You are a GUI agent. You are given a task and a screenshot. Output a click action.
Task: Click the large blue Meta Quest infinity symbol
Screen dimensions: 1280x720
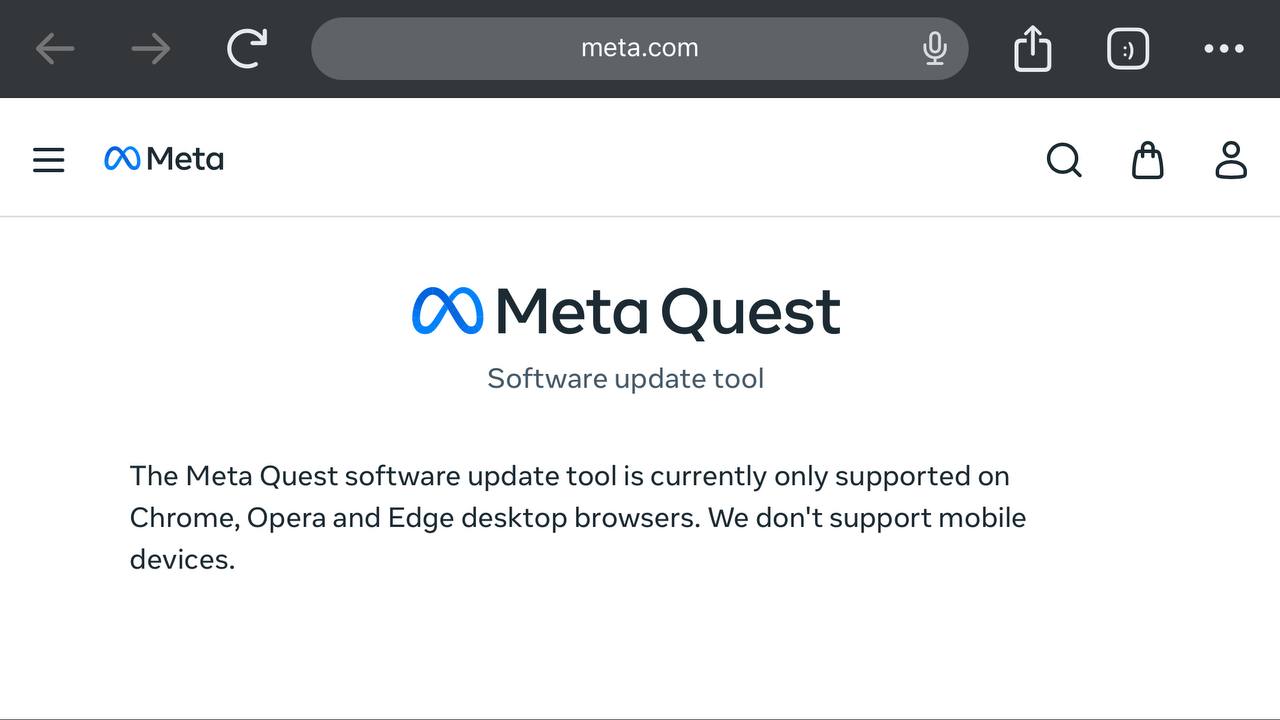point(447,311)
